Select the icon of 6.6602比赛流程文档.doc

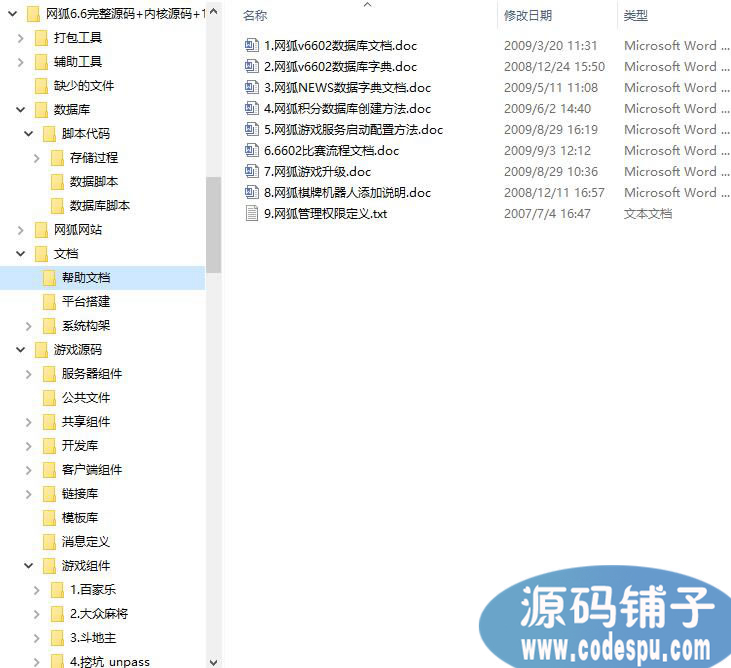pyautogui.click(x=252, y=150)
